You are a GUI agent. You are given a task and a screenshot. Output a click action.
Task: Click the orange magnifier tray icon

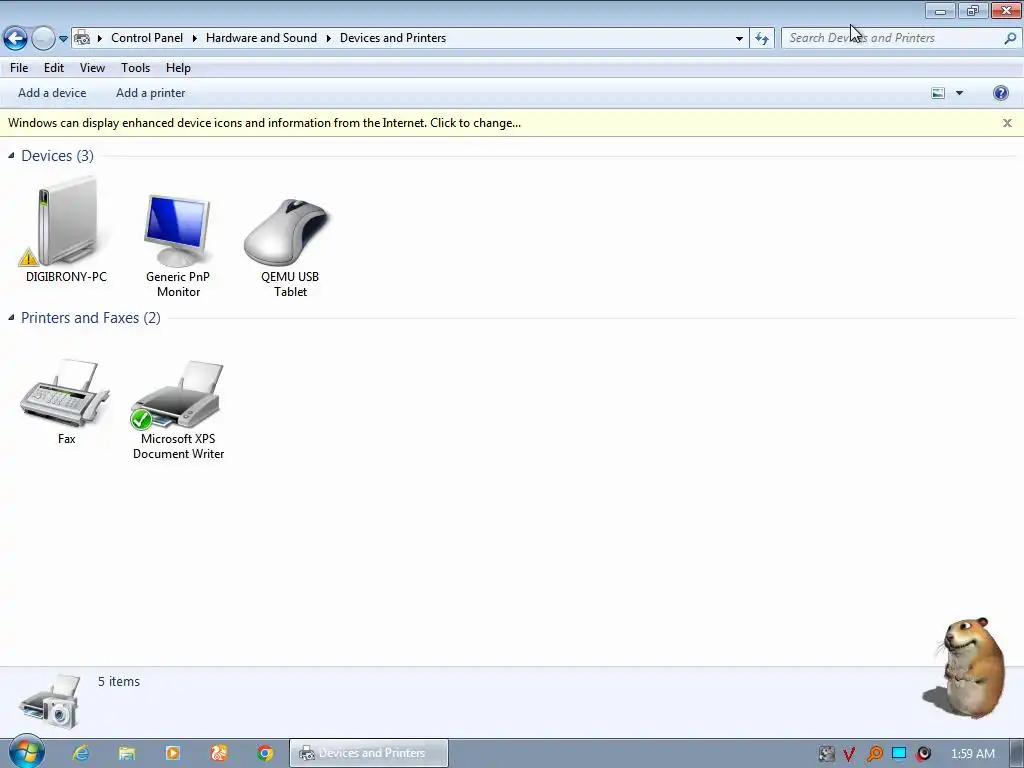[874, 754]
